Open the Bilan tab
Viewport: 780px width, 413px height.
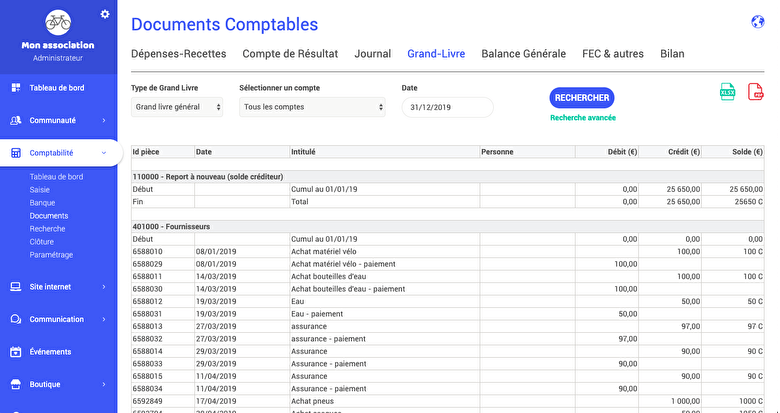[x=672, y=54]
